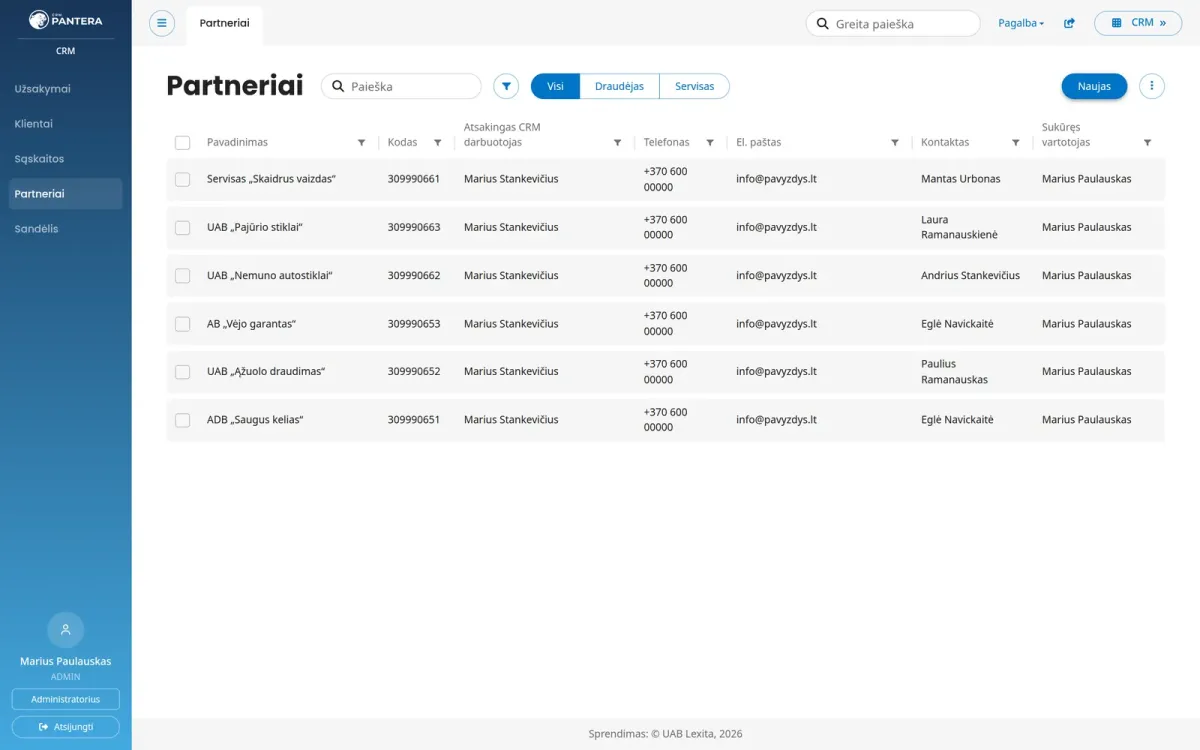Filter the El. paštas column

[895, 143]
